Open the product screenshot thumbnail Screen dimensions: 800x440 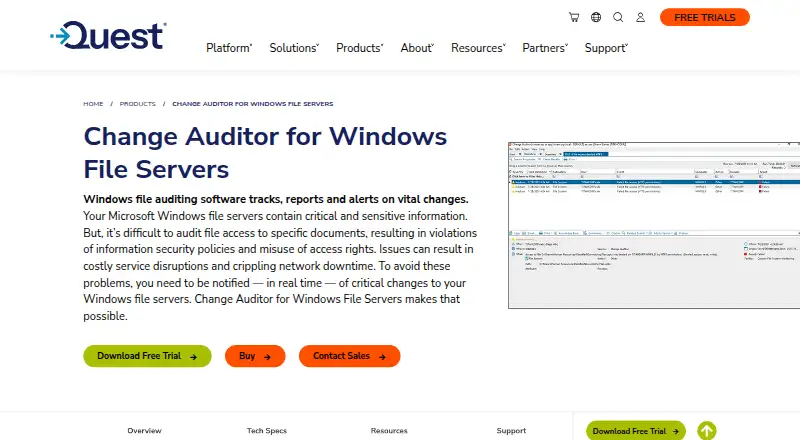pyautogui.click(x=654, y=225)
